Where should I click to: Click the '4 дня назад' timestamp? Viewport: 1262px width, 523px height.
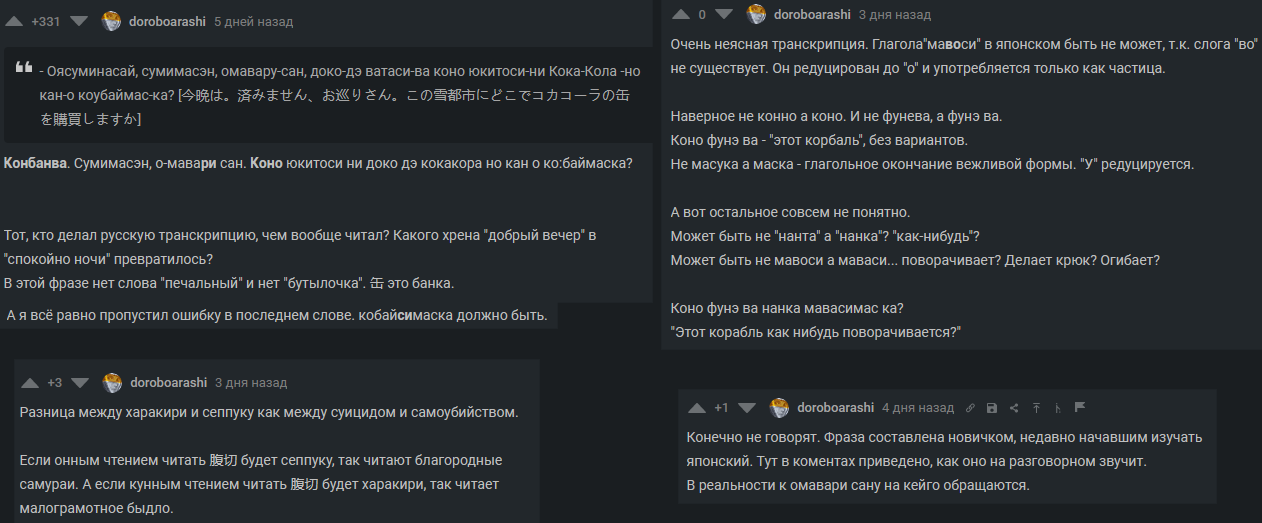coord(918,408)
